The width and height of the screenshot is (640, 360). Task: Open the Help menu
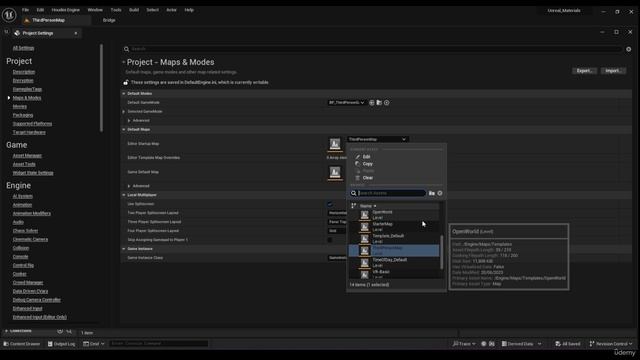point(189,10)
